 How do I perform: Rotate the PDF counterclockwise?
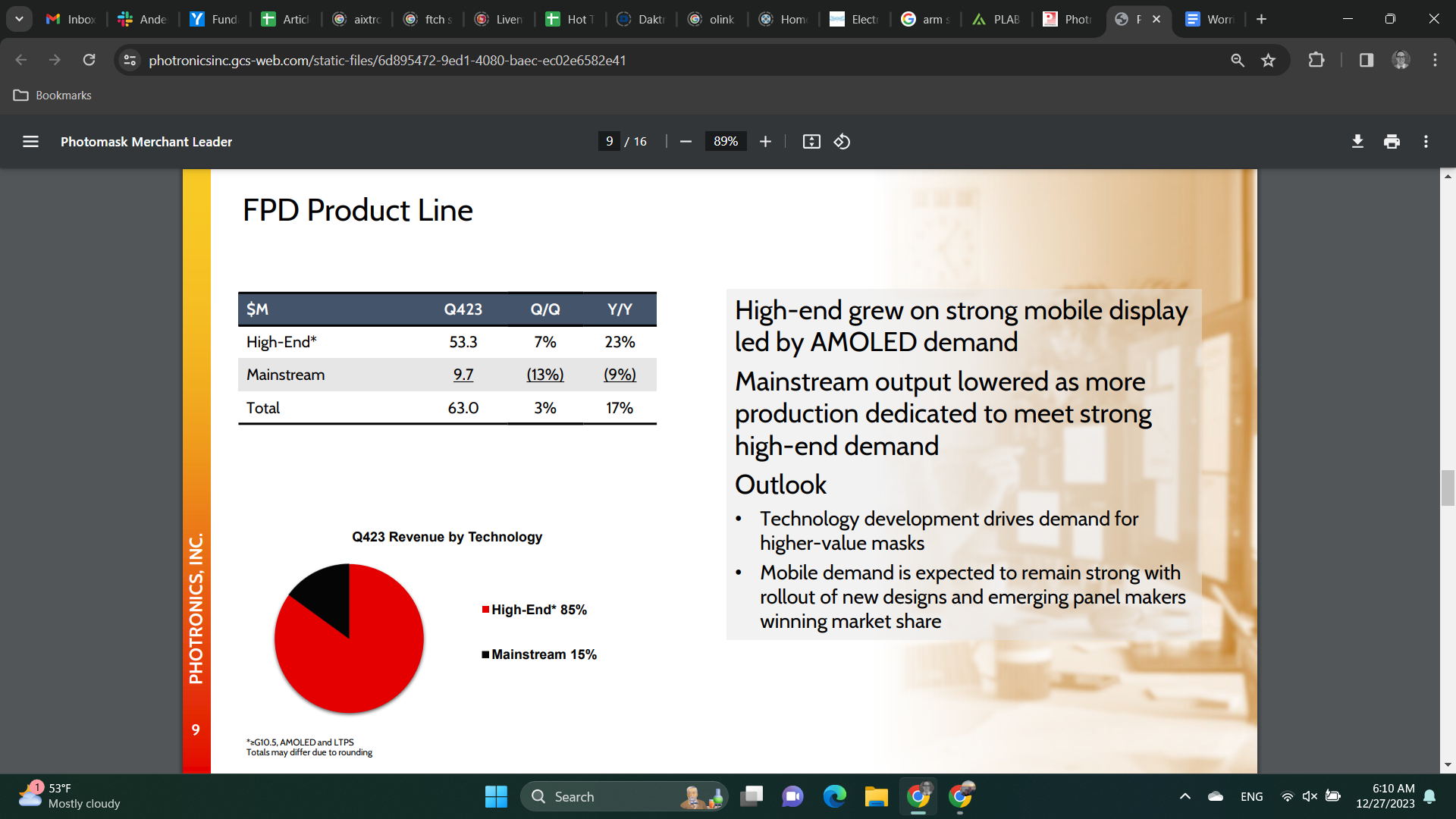pyautogui.click(x=842, y=142)
